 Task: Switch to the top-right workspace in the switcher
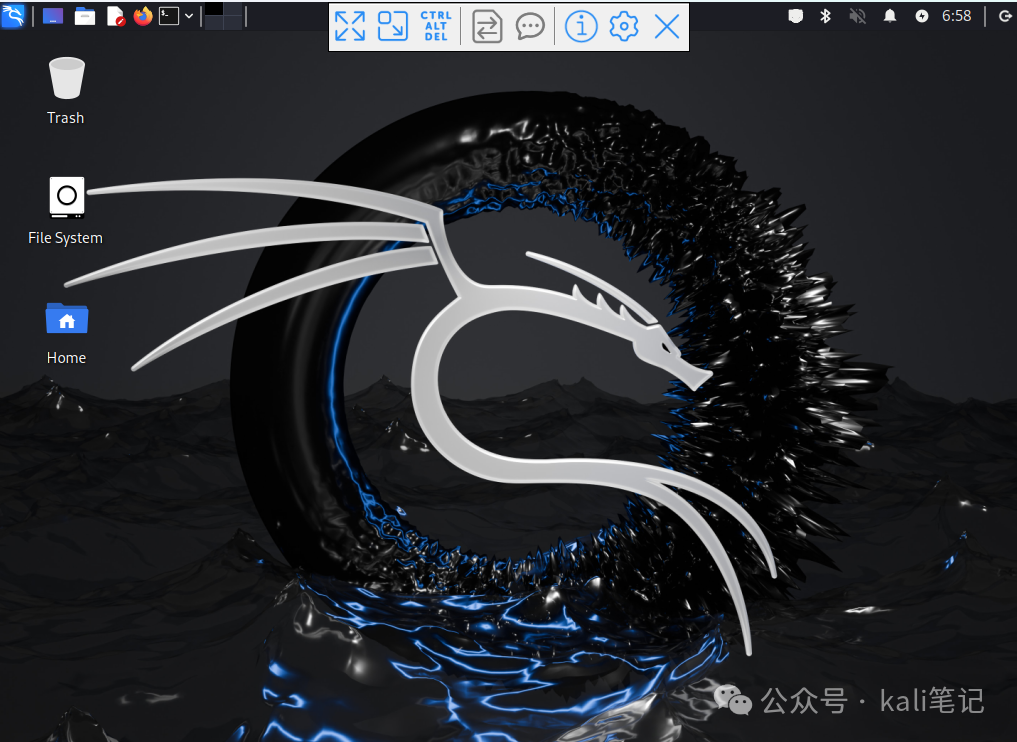point(233,9)
